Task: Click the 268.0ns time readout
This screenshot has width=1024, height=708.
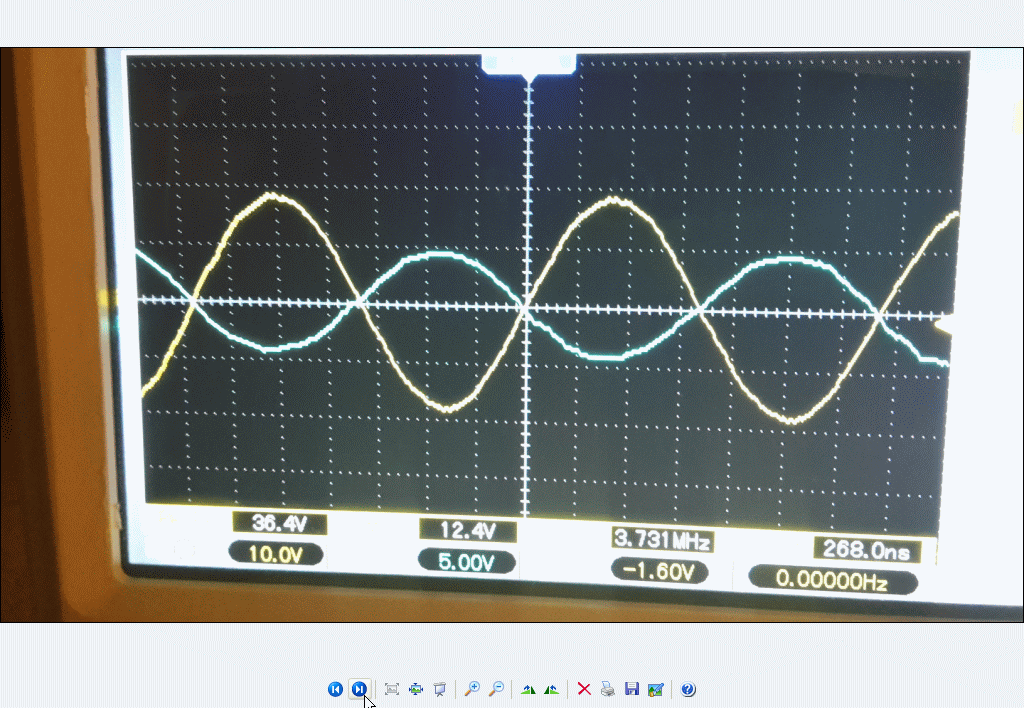Action: [861, 549]
